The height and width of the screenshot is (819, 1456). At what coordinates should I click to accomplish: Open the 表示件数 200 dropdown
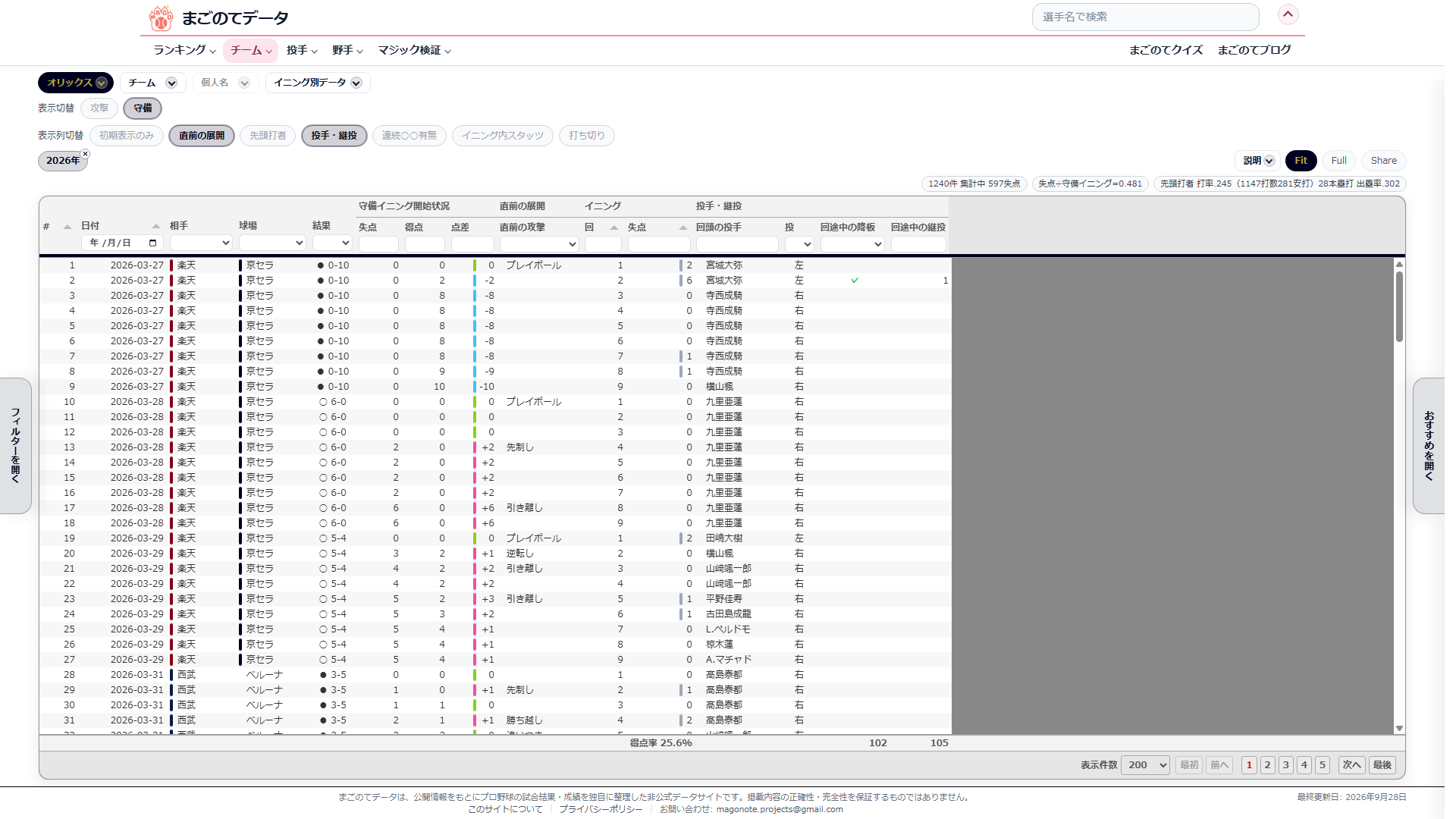click(x=1145, y=765)
